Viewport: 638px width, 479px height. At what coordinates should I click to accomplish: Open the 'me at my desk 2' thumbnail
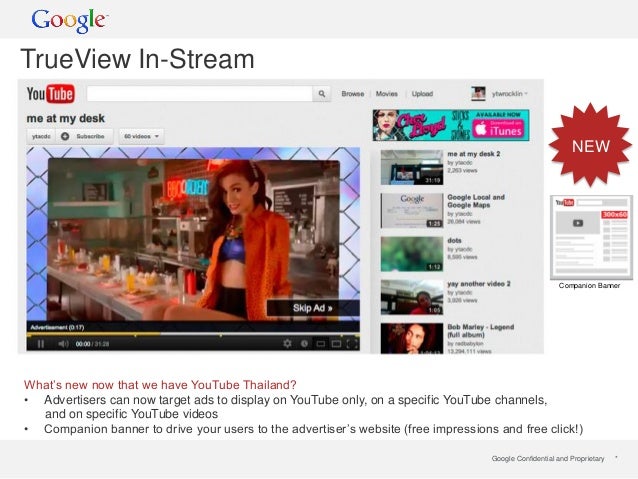(412, 167)
